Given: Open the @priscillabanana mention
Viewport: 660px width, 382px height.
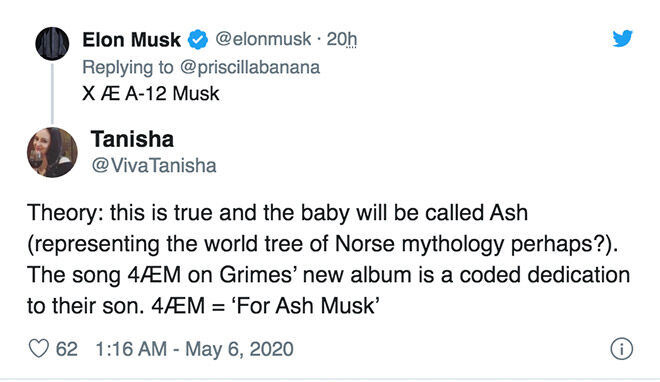Looking at the screenshot, I should coord(250,67).
